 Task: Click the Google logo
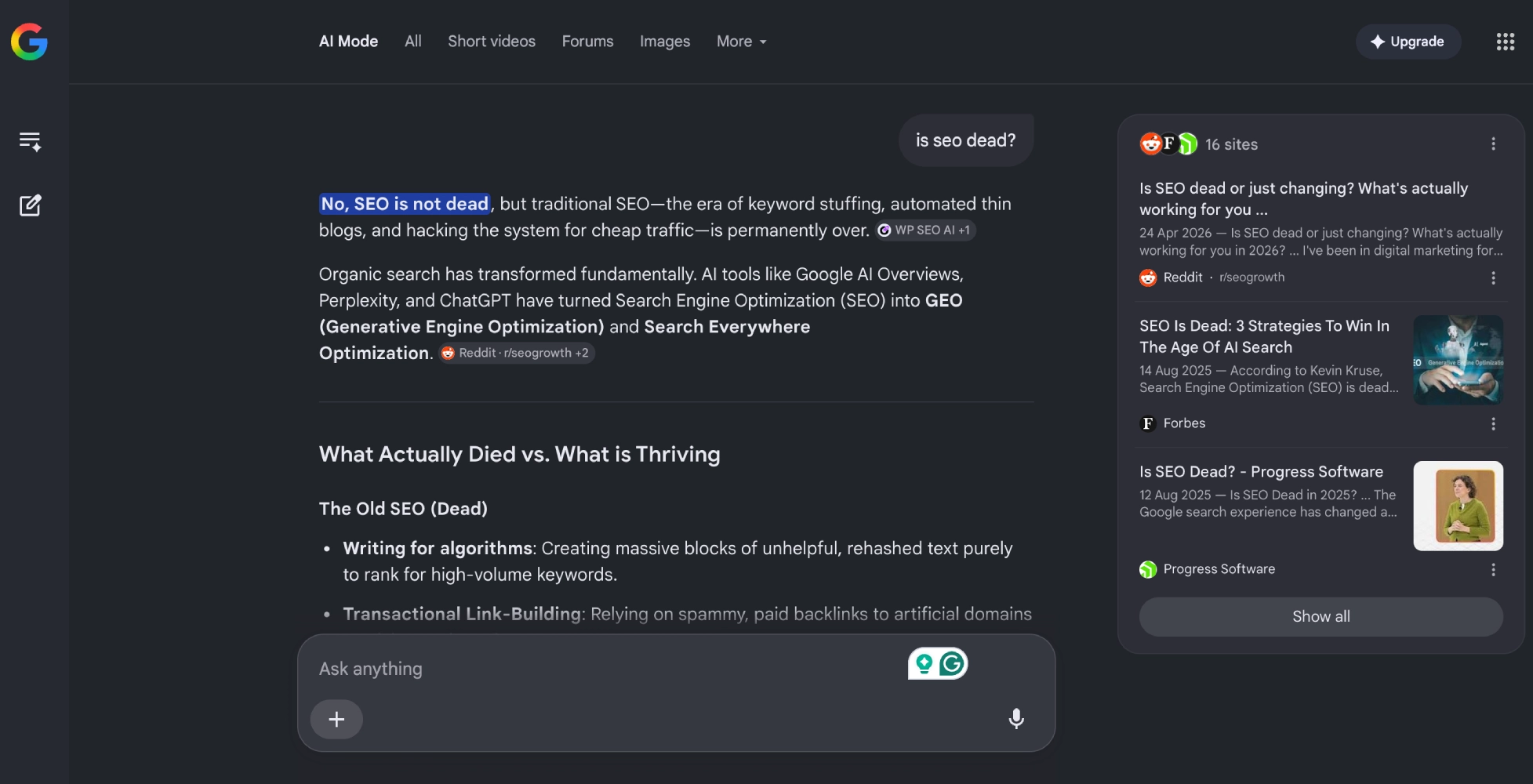(29, 42)
